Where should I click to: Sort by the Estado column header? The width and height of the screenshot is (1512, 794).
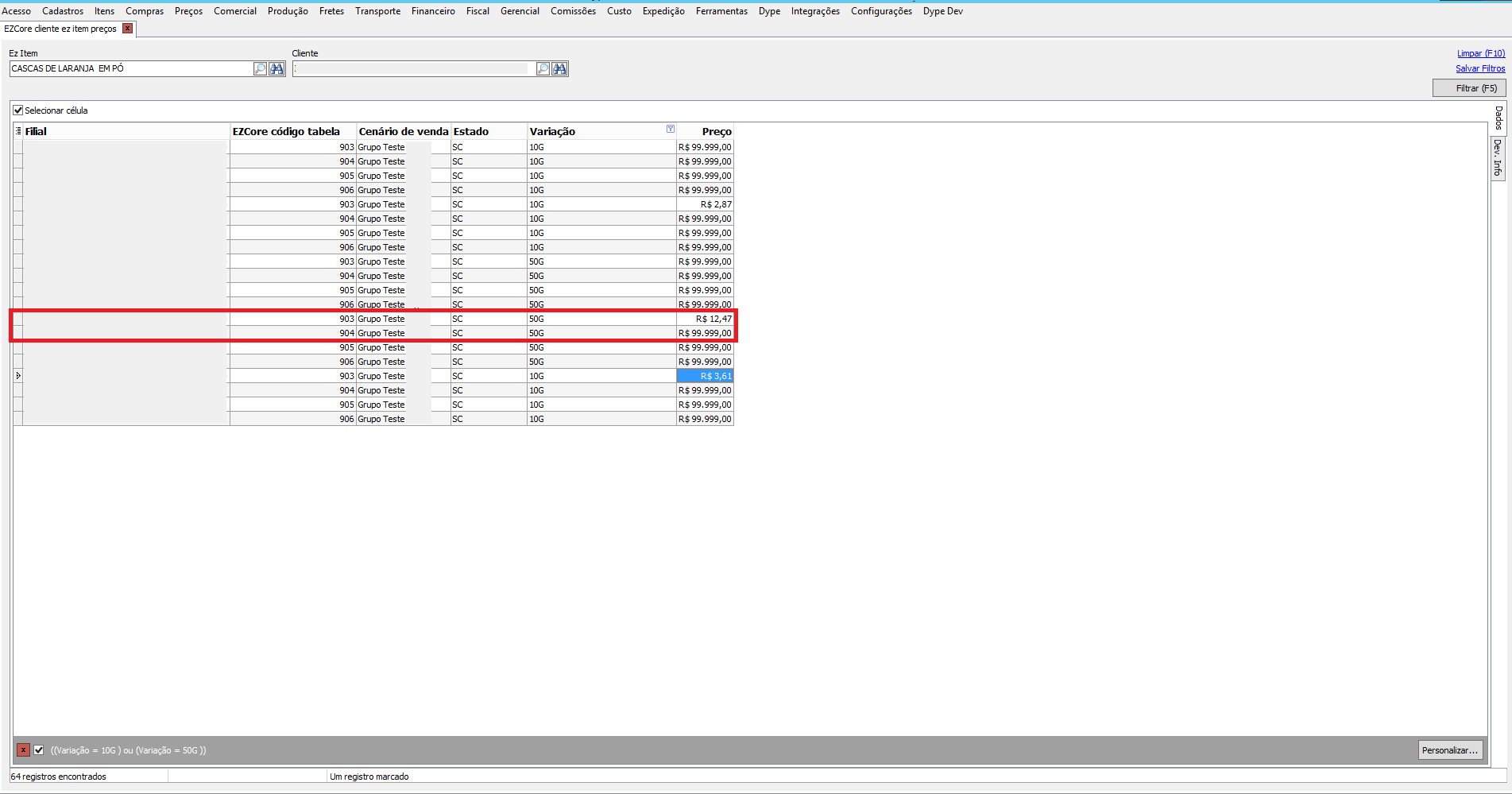pyautogui.click(x=489, y=131)
